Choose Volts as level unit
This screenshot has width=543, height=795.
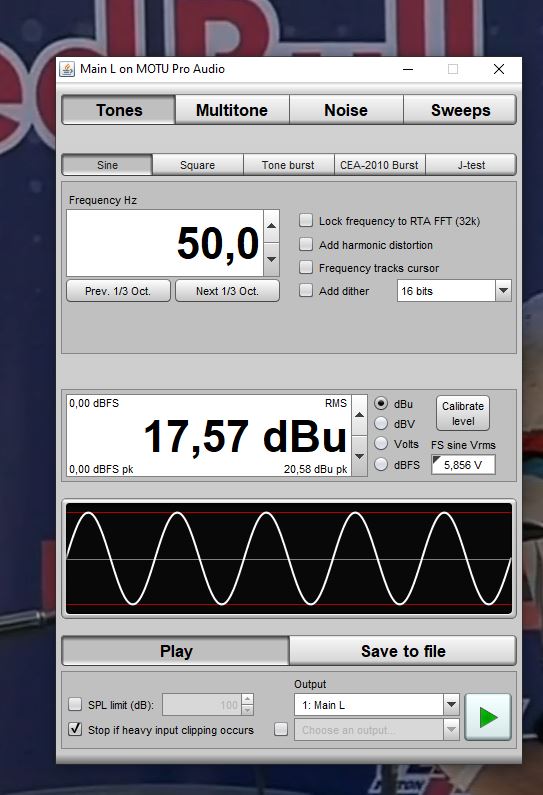[381, 444]
